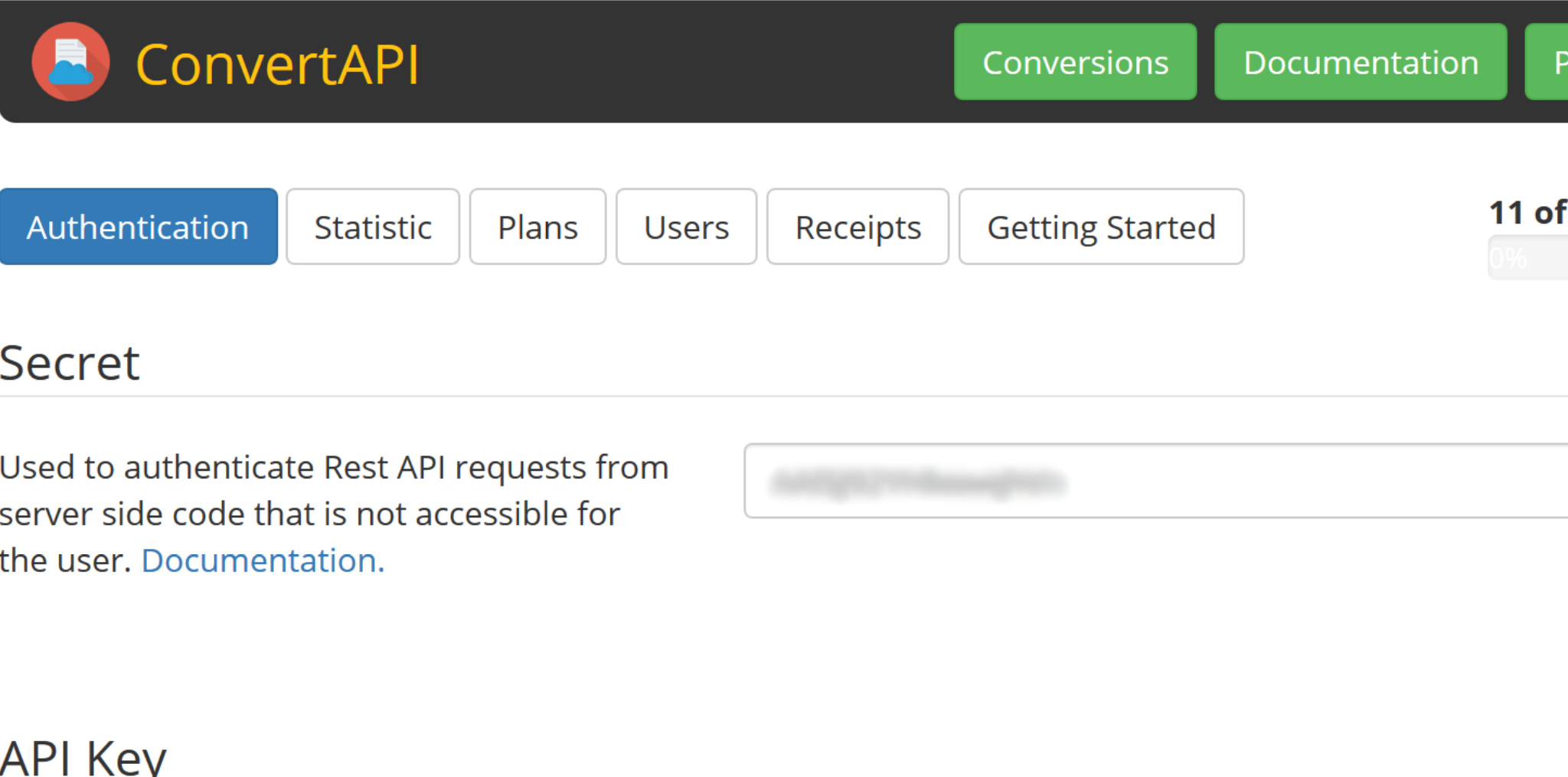The height and width of the screenshot is (777, 1568).
Task: Switch to the Statistic tab
Action: tap(372, 227)
